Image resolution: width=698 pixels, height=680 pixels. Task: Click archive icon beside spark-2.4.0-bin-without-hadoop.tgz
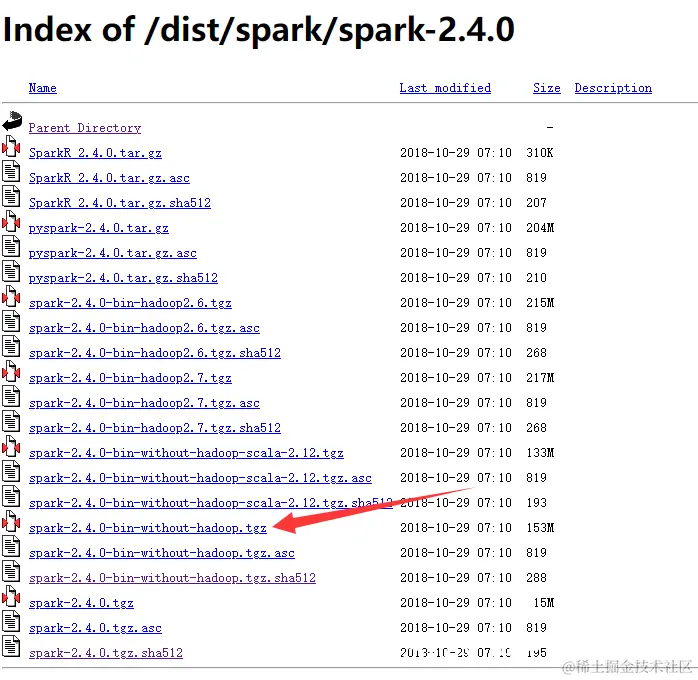[x=11, y=520]
